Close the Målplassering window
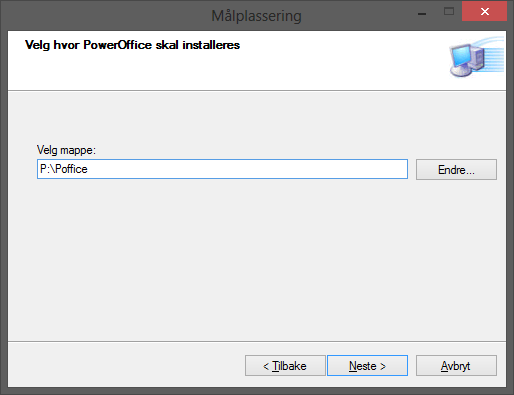Screen dimensions: 514x395 coord(484,11)
